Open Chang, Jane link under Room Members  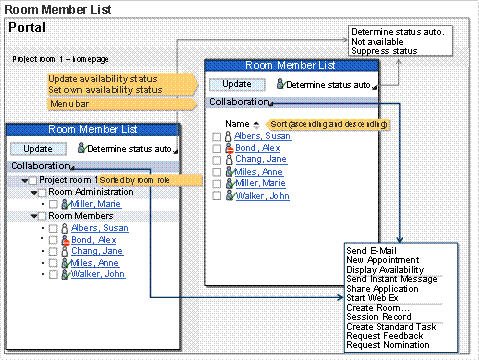click(97, 251)
